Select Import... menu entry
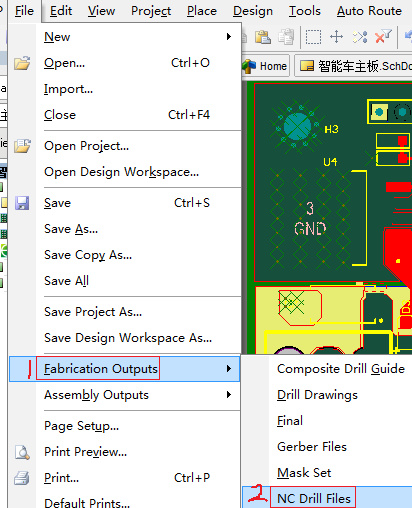Viewport: 412px width, 508px height. pos(125,89)
